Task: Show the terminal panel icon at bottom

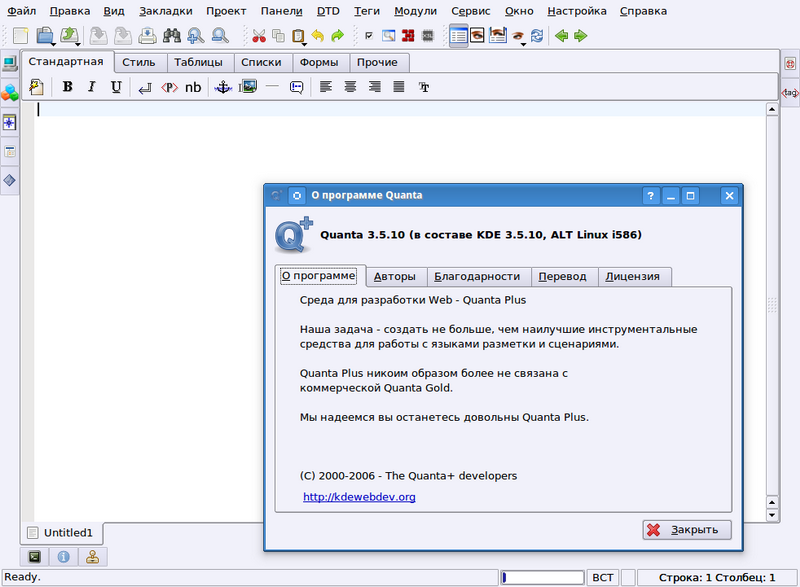Action: pos(35,557)
